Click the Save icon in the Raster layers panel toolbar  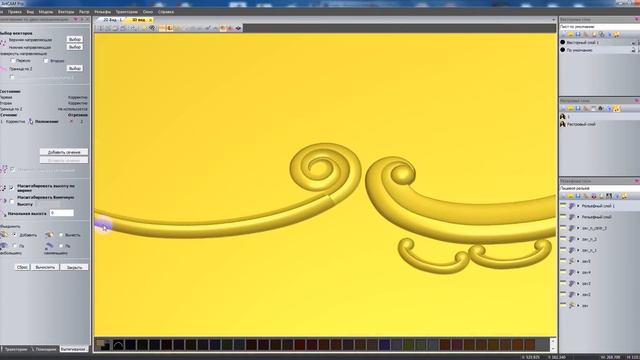tap(578, 108)
